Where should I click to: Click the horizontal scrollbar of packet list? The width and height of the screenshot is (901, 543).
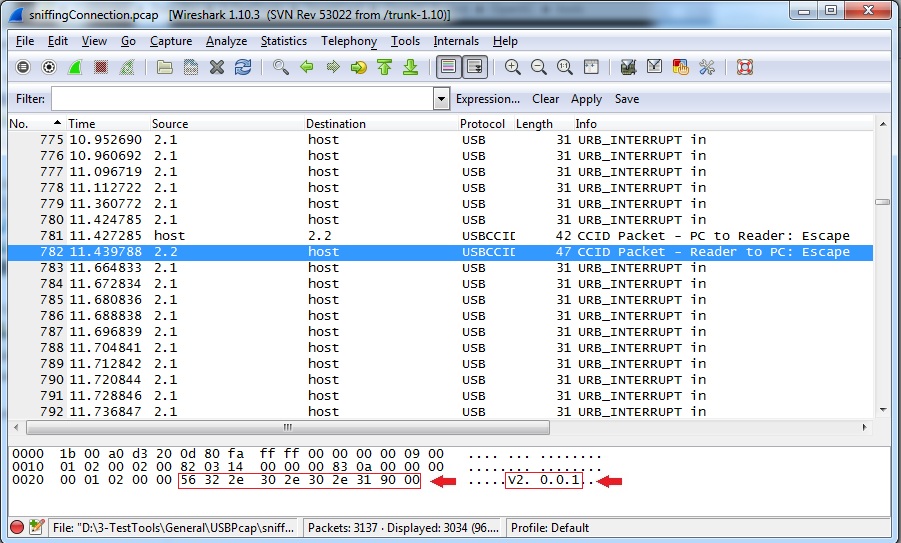pos(288,428)
